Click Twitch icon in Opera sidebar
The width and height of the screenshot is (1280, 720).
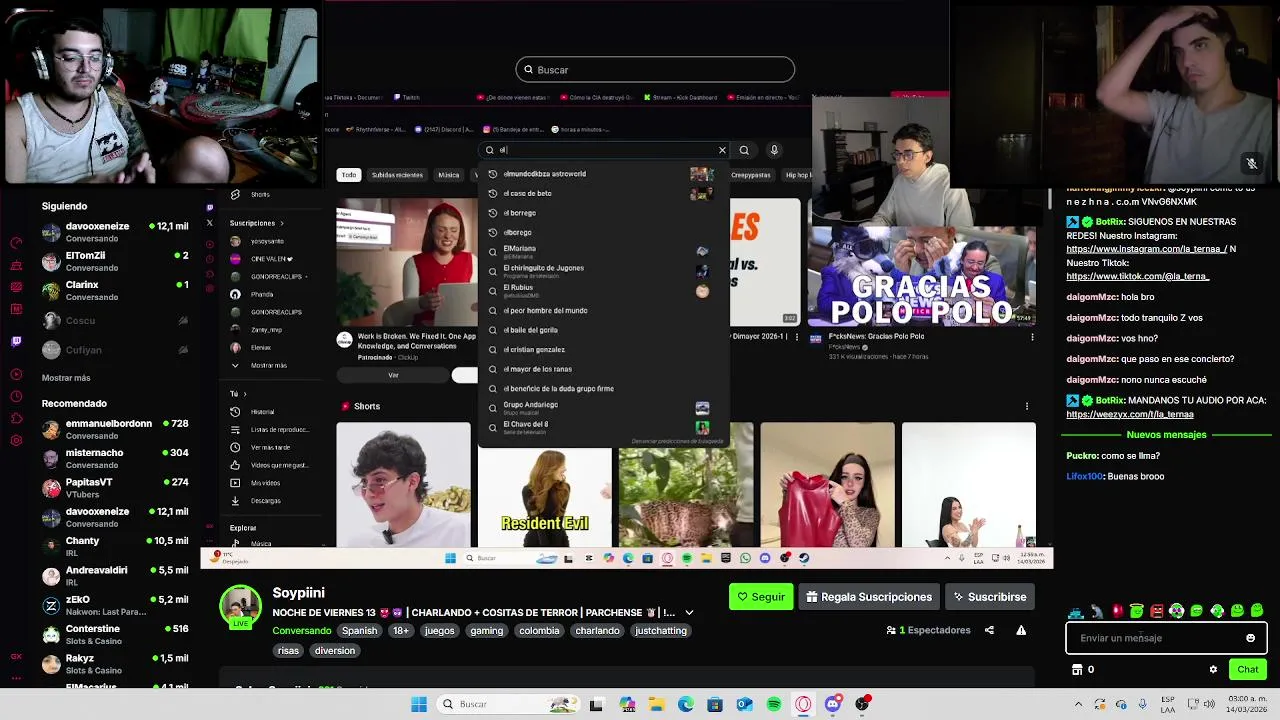pyautogui.click(x=16, y=341)
